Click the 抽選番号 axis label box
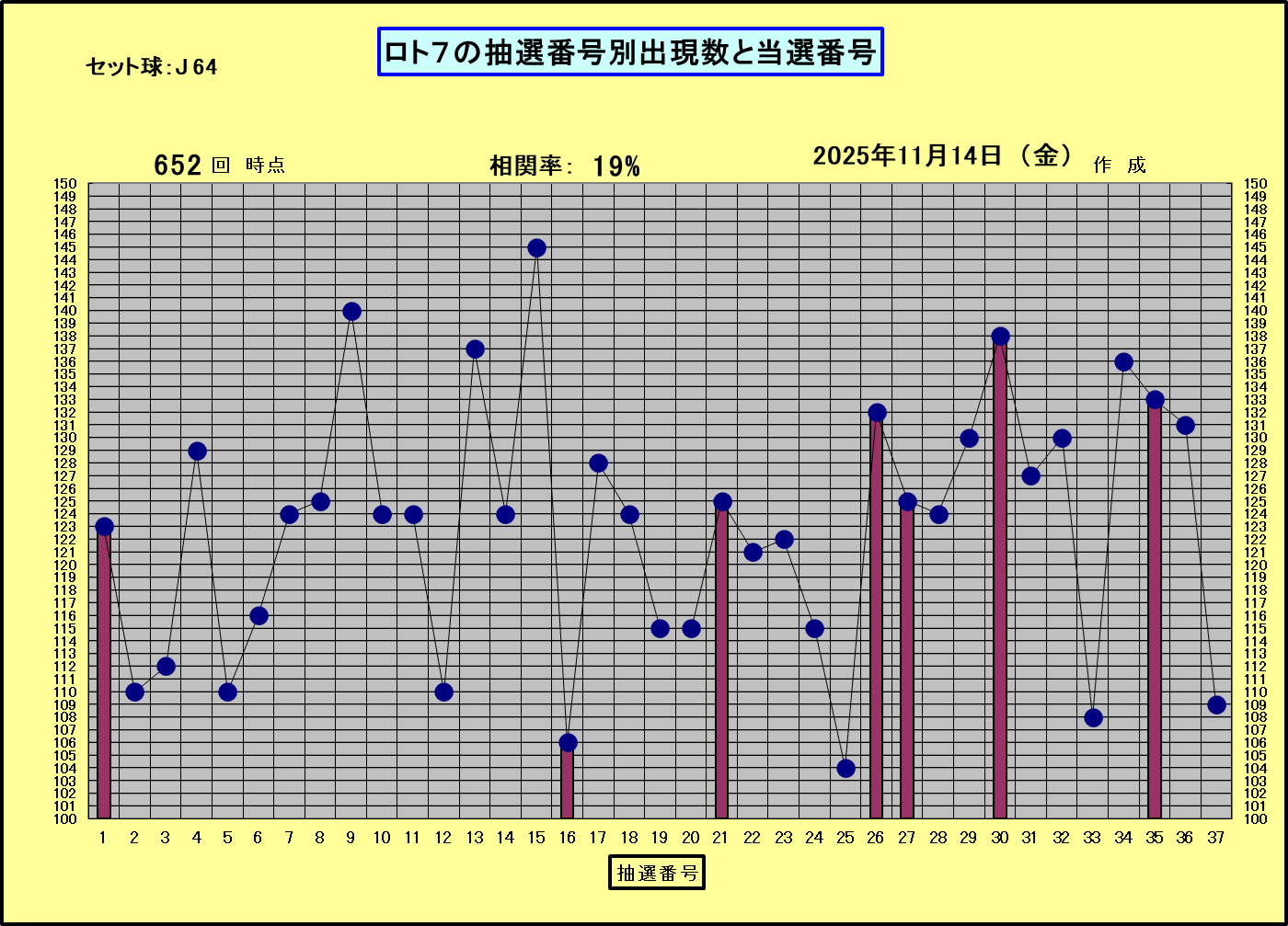Image resolution: width=1288 pixels, height=926 pixels. point(657,873)
